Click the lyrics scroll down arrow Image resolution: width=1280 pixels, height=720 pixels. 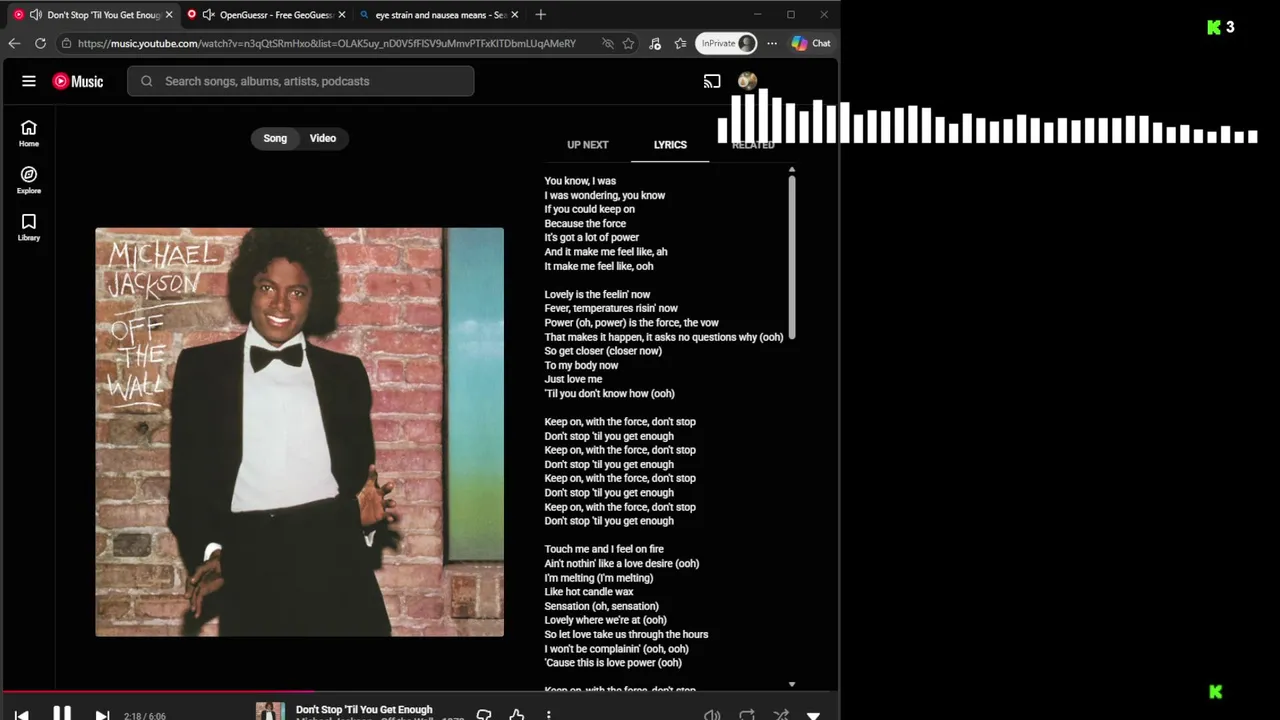[x=792, y=685]
